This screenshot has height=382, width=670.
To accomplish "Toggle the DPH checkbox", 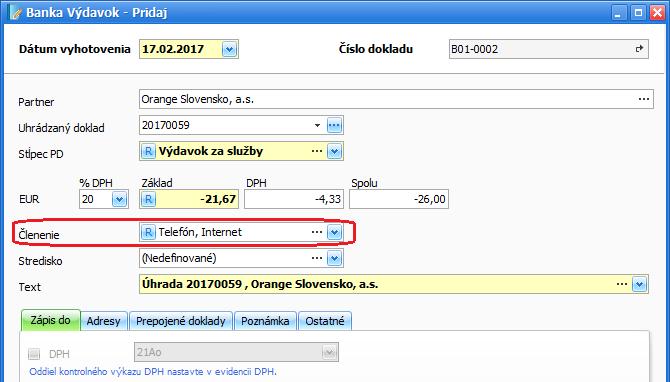I will (34, 354).
